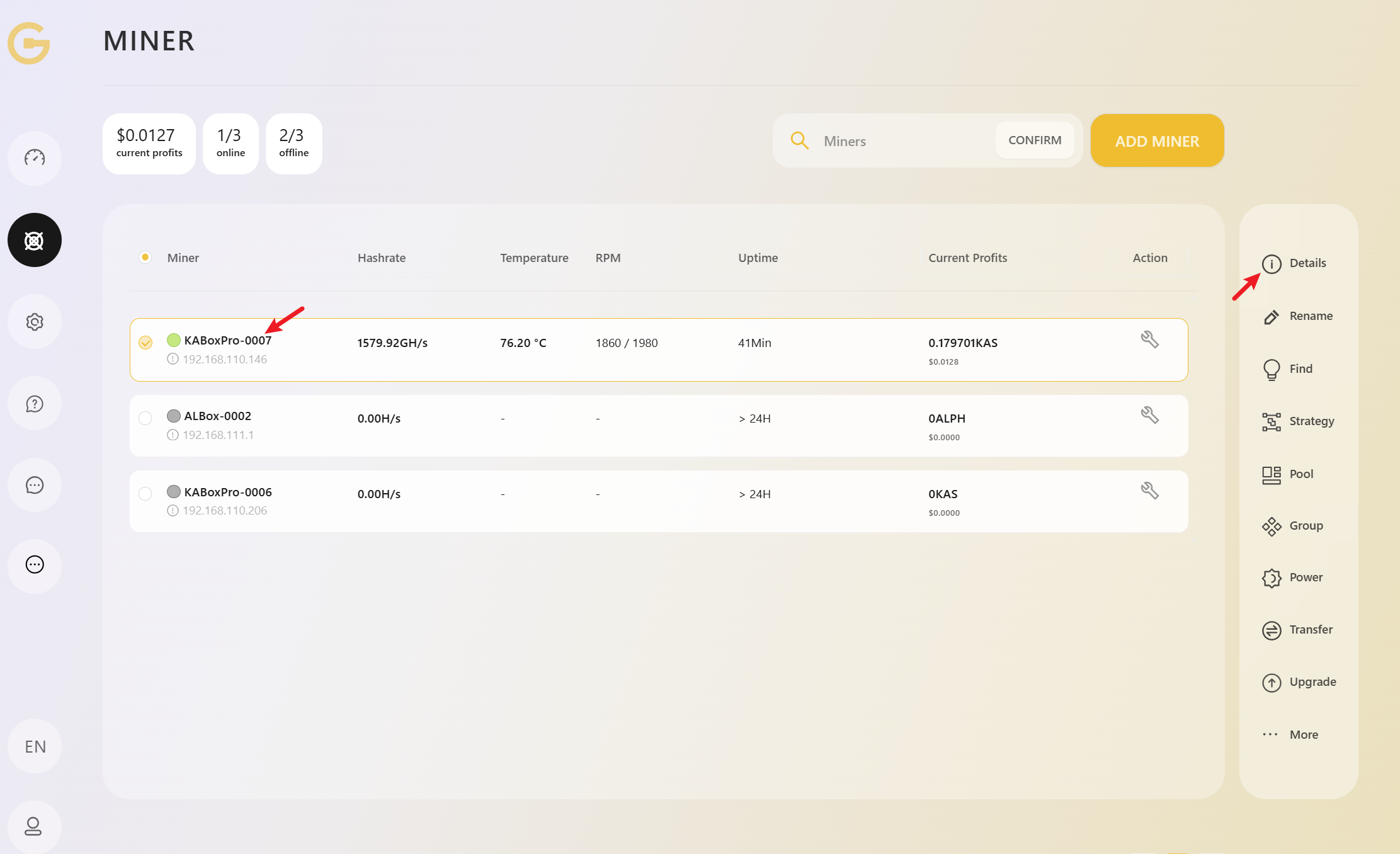Click the KABoxPro-0006 miner name

coord(228,492)
